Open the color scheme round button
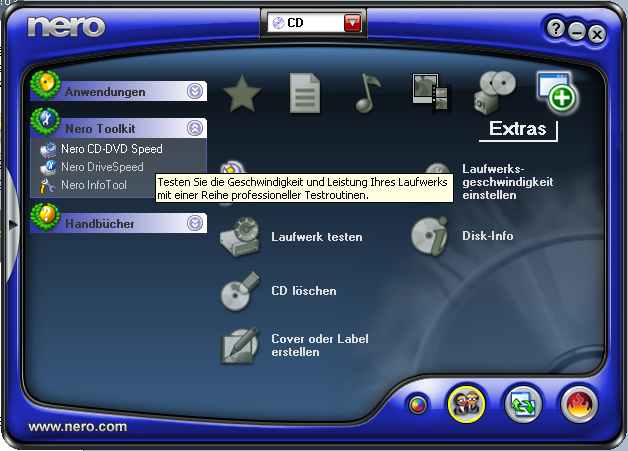The width and height of the screenshot is (628, 451). [417, 405]
